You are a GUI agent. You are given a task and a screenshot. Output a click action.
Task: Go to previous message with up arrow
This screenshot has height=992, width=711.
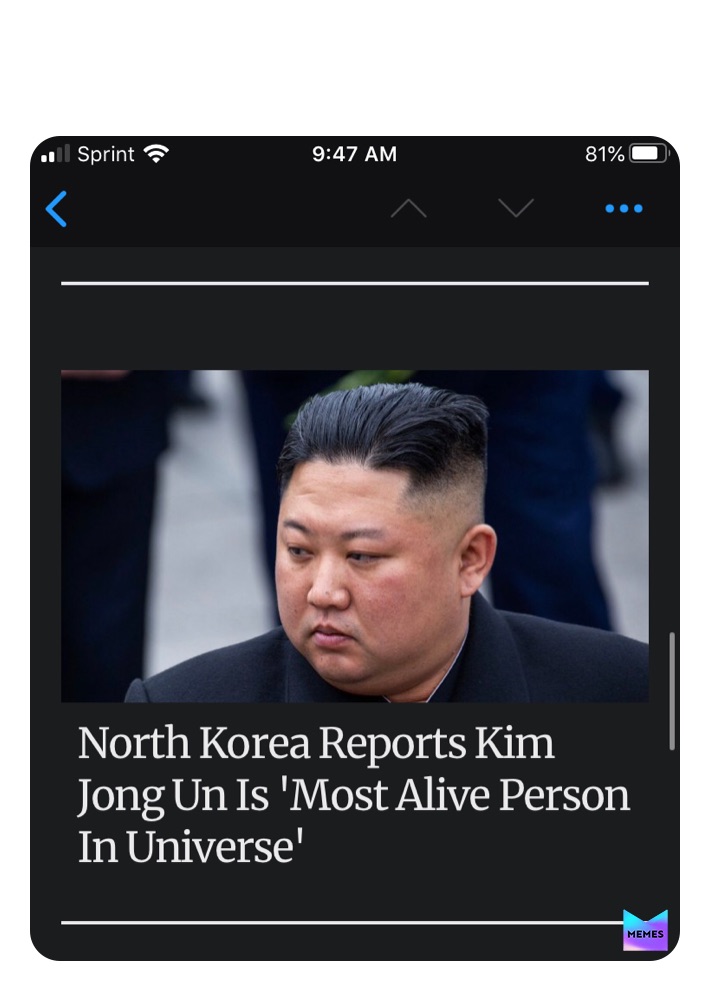pos(409,208)
